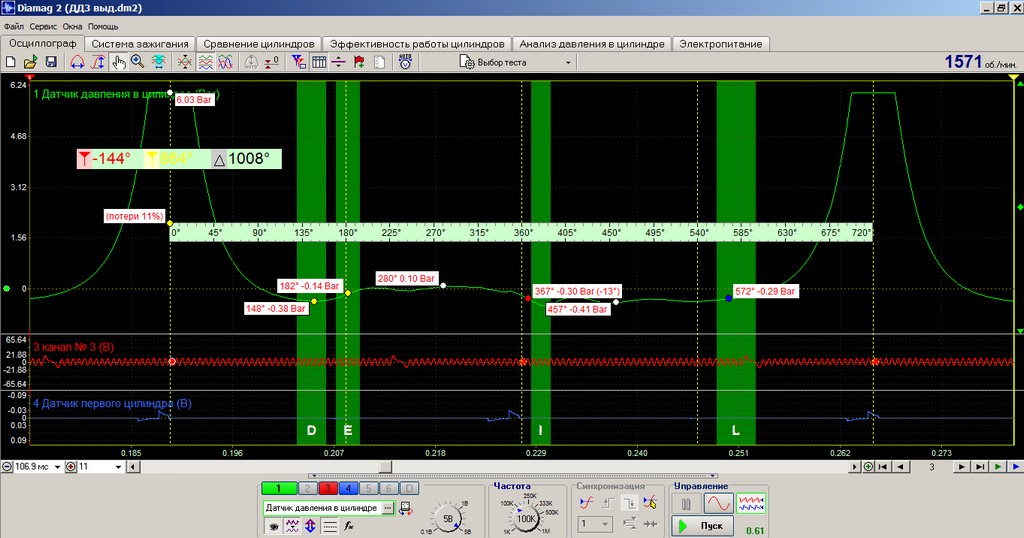The image size is (1024, 538).
Task: Open the report document icon
Action: 379,62
